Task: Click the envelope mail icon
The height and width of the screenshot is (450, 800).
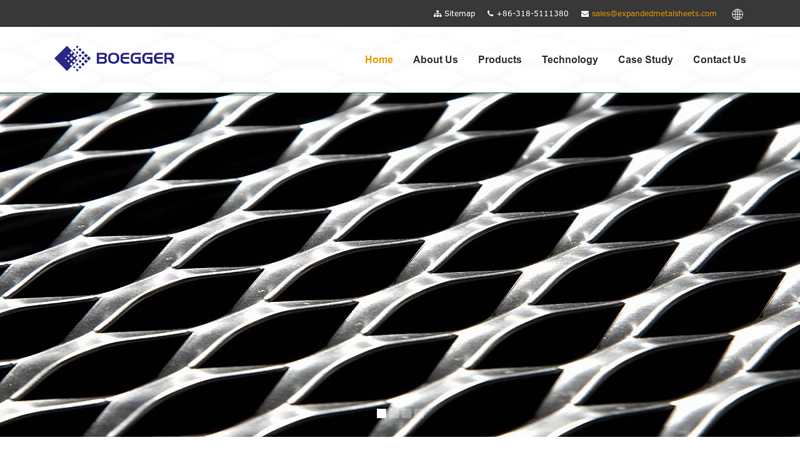Action: click(585, 14)
